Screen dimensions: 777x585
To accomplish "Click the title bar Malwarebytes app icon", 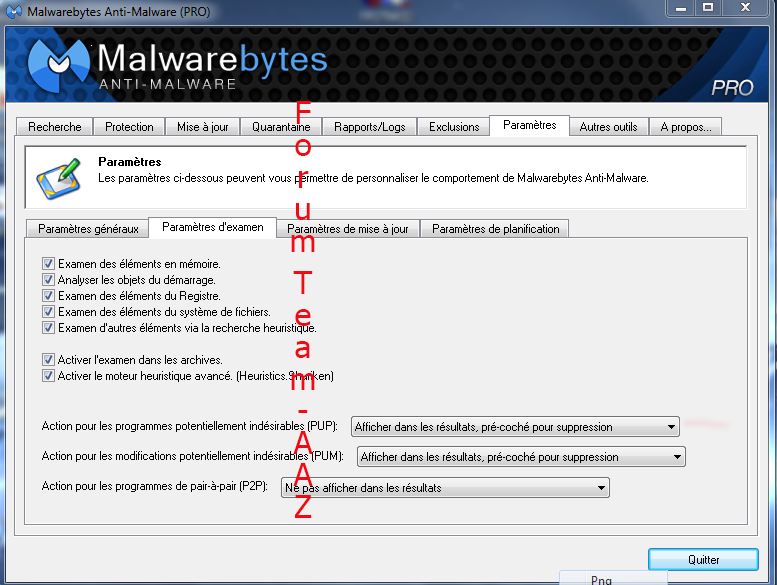I will click(14, 11).
